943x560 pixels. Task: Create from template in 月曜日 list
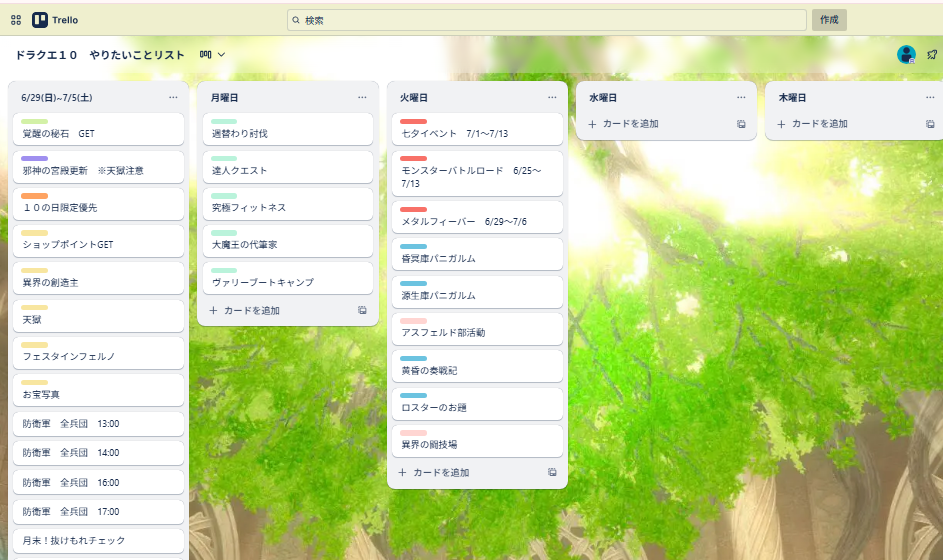362,310
